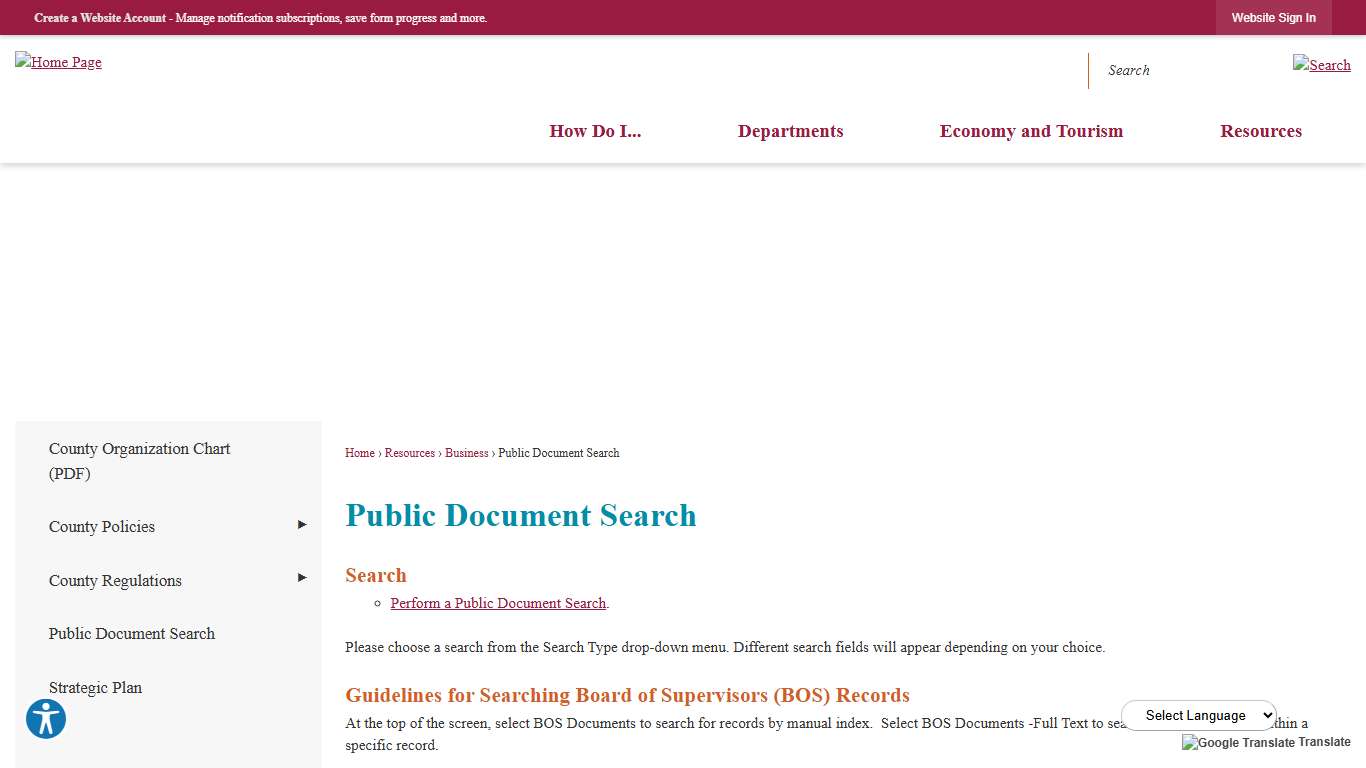Viewport: 1366px width, 768px height.
Task: Open the Select Language dropdown
Action: pyautogui.click(x=1199, y=715)
